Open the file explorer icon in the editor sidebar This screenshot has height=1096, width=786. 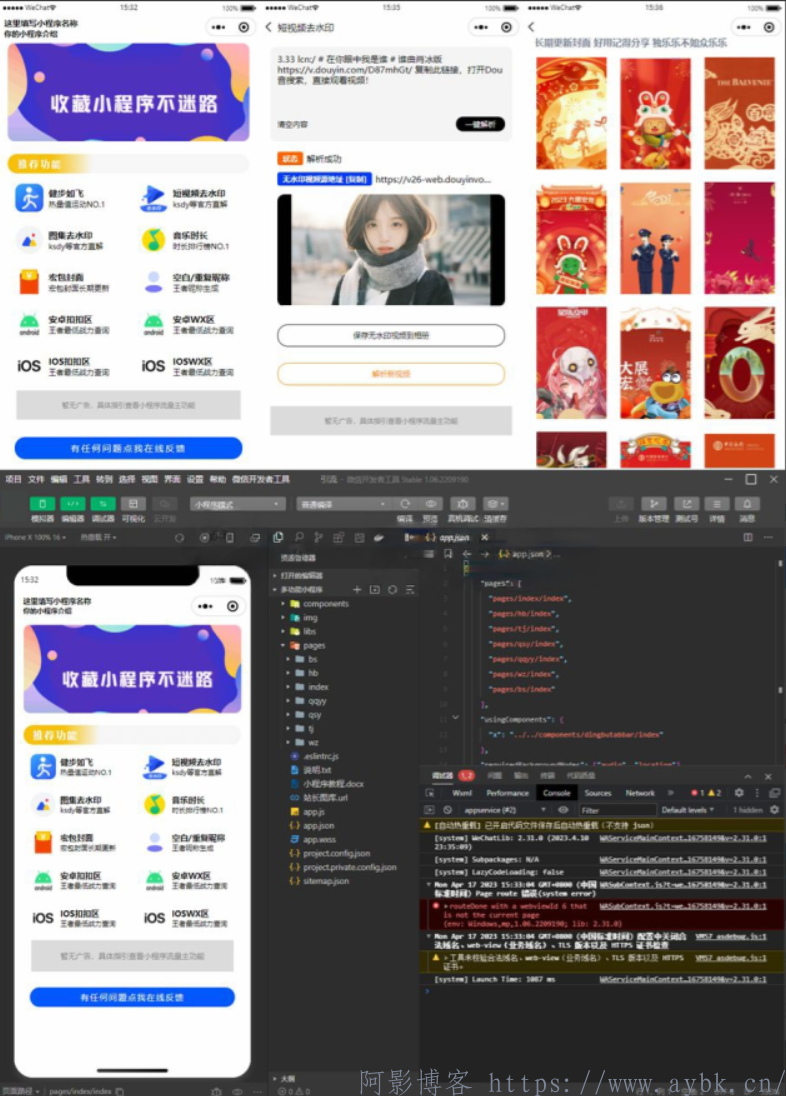pyautogui.click(x=278, y=538)
